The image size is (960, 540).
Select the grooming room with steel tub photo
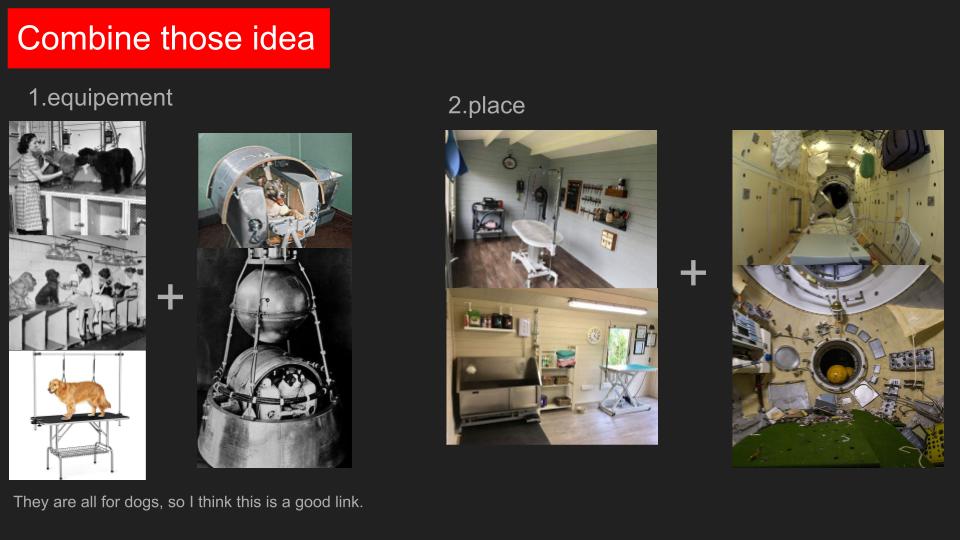[x=552, y=366]
